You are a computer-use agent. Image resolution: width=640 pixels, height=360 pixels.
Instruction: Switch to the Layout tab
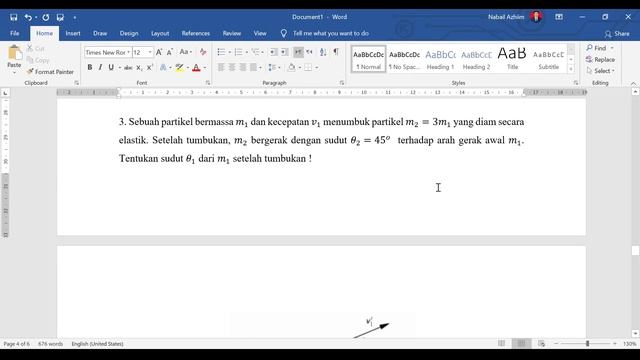pyautogui.click(x=160, y=33)
